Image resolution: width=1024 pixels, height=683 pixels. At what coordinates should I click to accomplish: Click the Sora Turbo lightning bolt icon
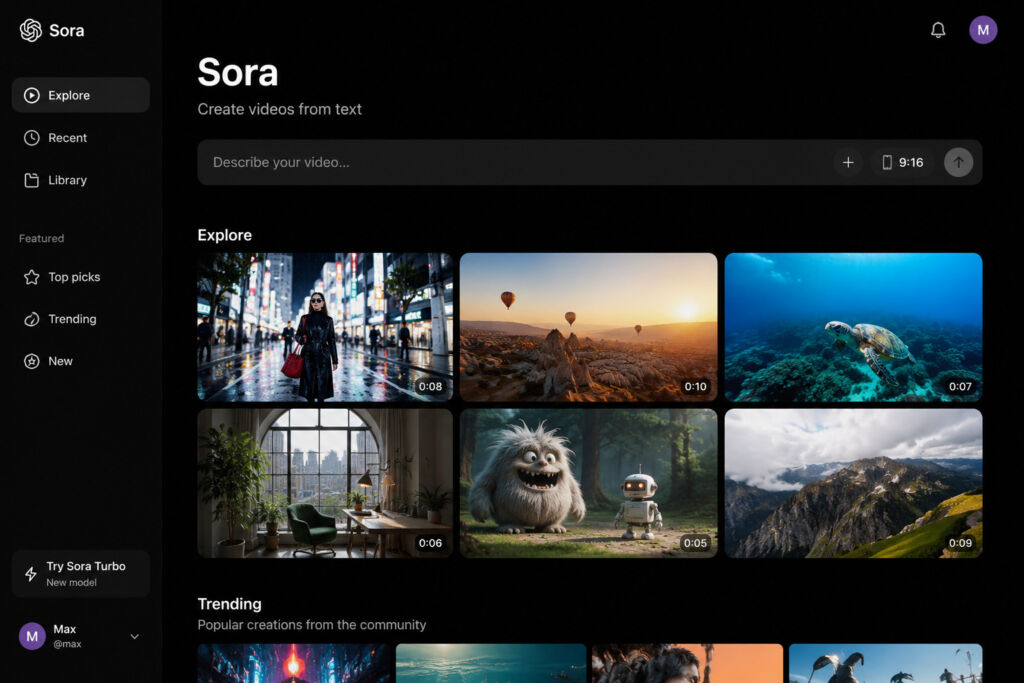coord(31,574)
